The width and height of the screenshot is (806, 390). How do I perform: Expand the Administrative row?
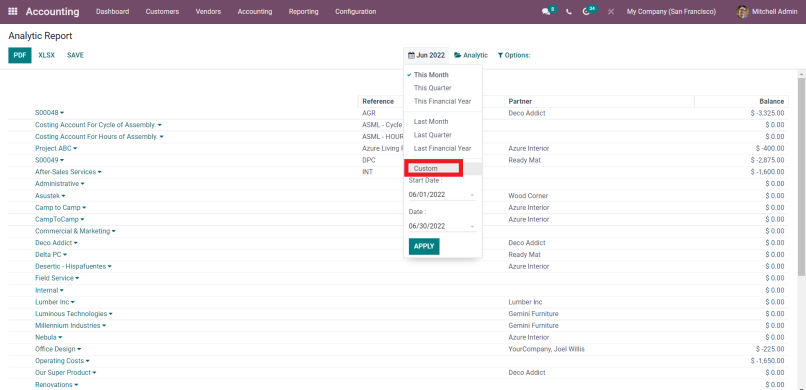[x=60, y=183]
